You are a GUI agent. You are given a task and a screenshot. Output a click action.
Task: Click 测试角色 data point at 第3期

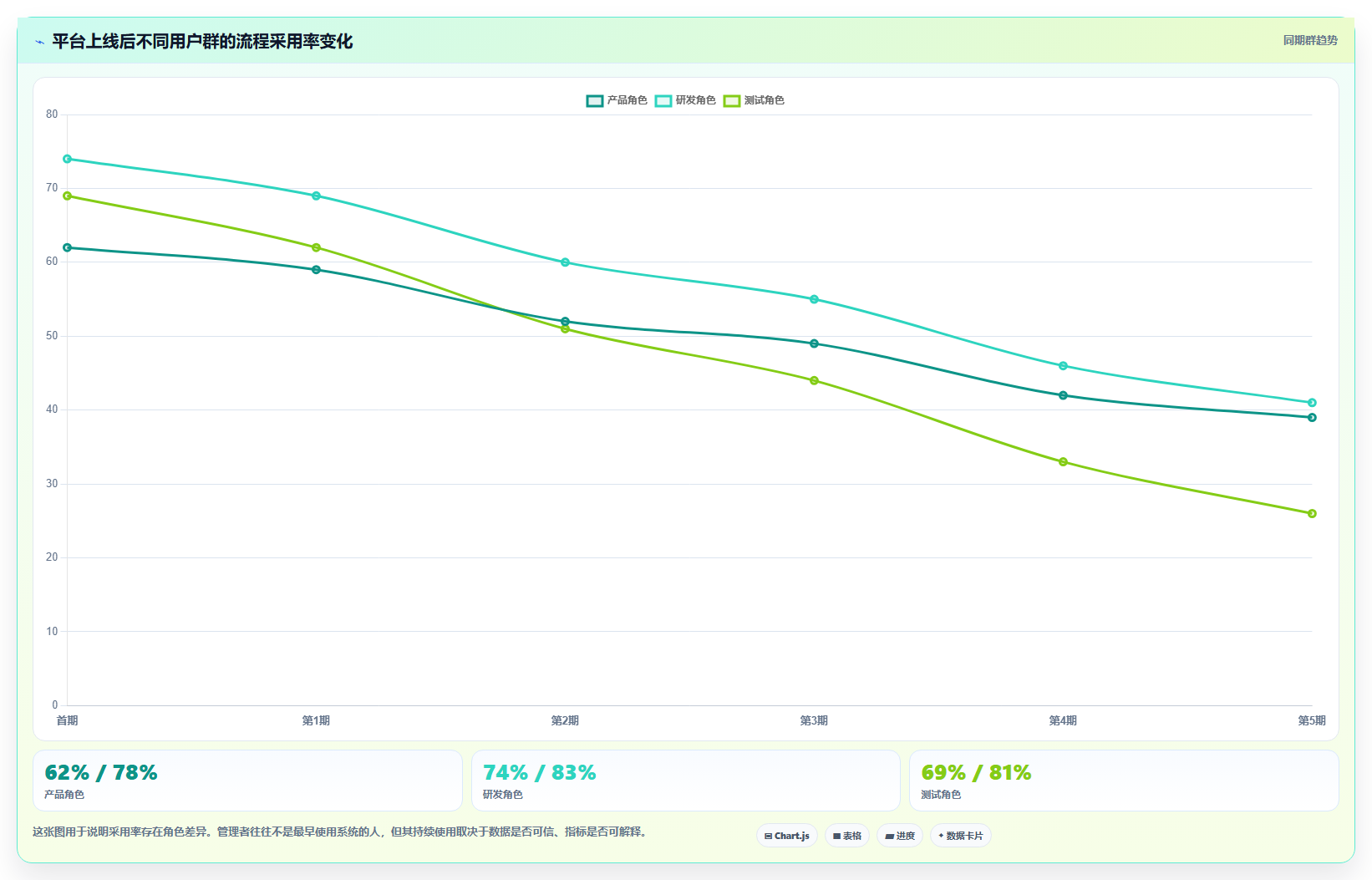coord(815,380)
